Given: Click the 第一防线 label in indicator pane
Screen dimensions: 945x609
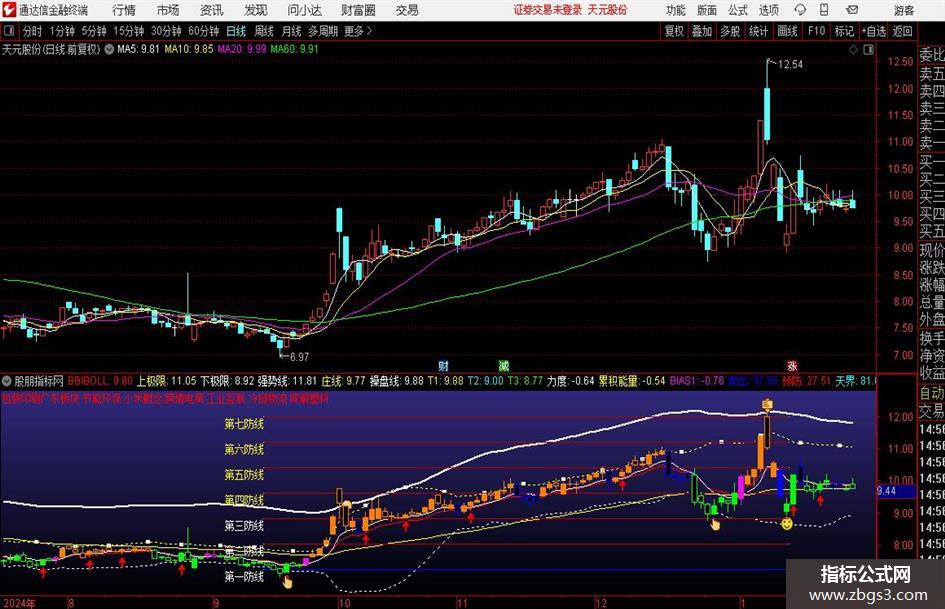Looking at the screenshot, I should pyautogui.click(x=244, y=576).
